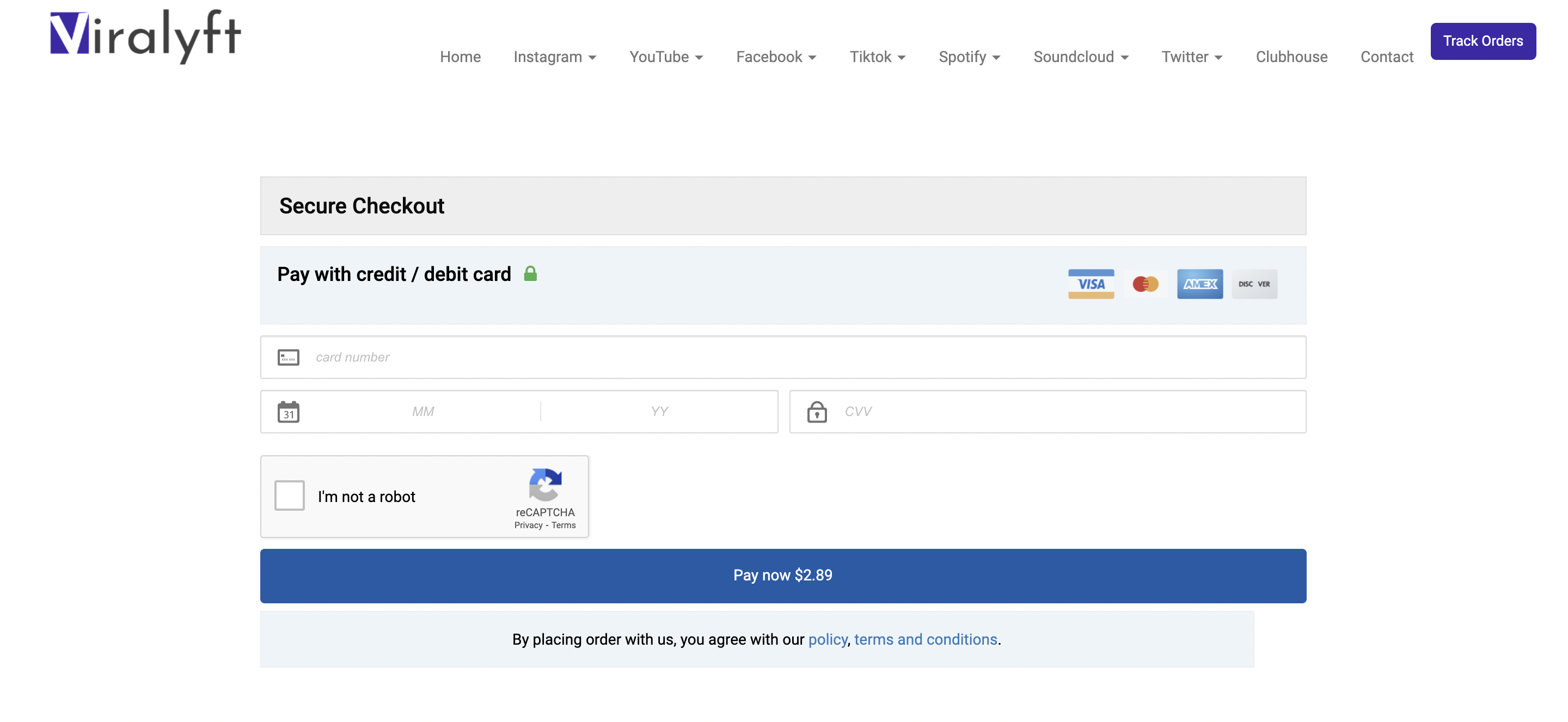The image size is (1568, 722).
Task: Focus the YY expiry year field
Action: [x=659, y=412]
